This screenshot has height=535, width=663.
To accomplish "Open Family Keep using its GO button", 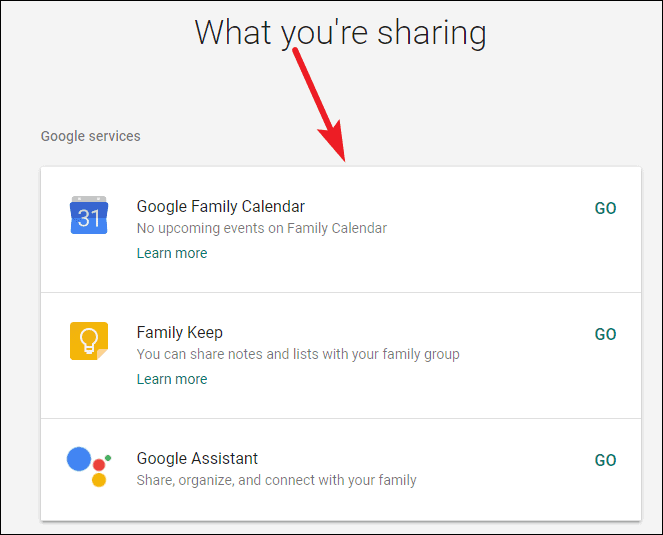I will tap(605, 334).
